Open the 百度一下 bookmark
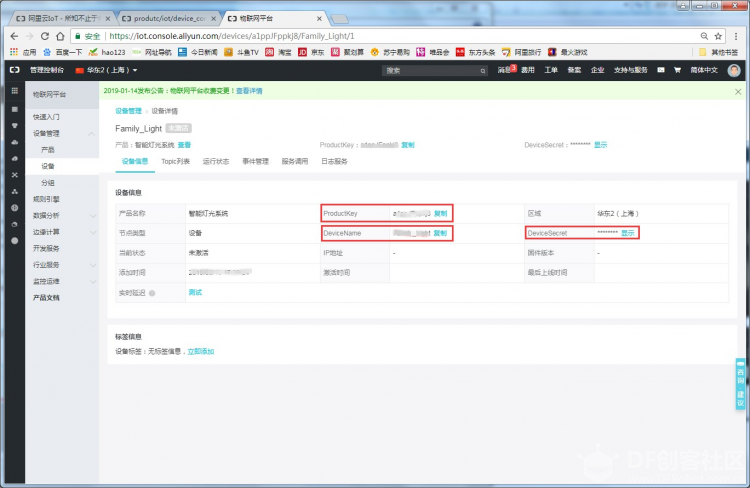 tap(63, 52)
